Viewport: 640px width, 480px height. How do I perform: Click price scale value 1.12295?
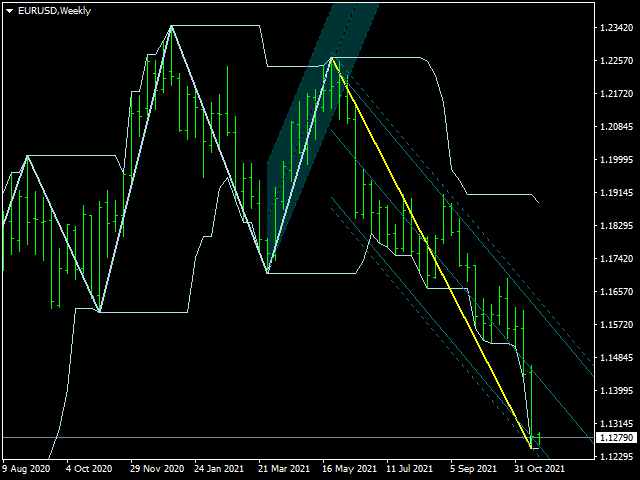click(x=616, y=456)
